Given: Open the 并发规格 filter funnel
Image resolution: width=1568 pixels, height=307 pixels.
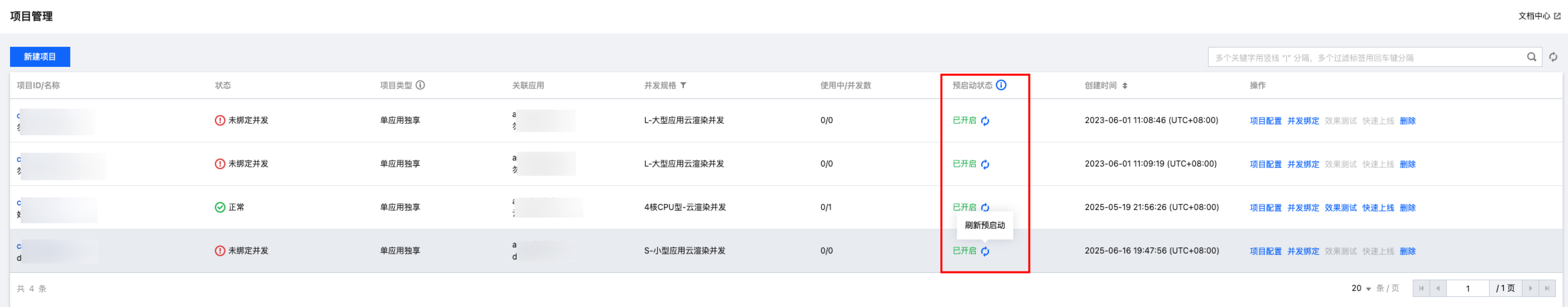Looking at the screenshot, I should (683, 86).
